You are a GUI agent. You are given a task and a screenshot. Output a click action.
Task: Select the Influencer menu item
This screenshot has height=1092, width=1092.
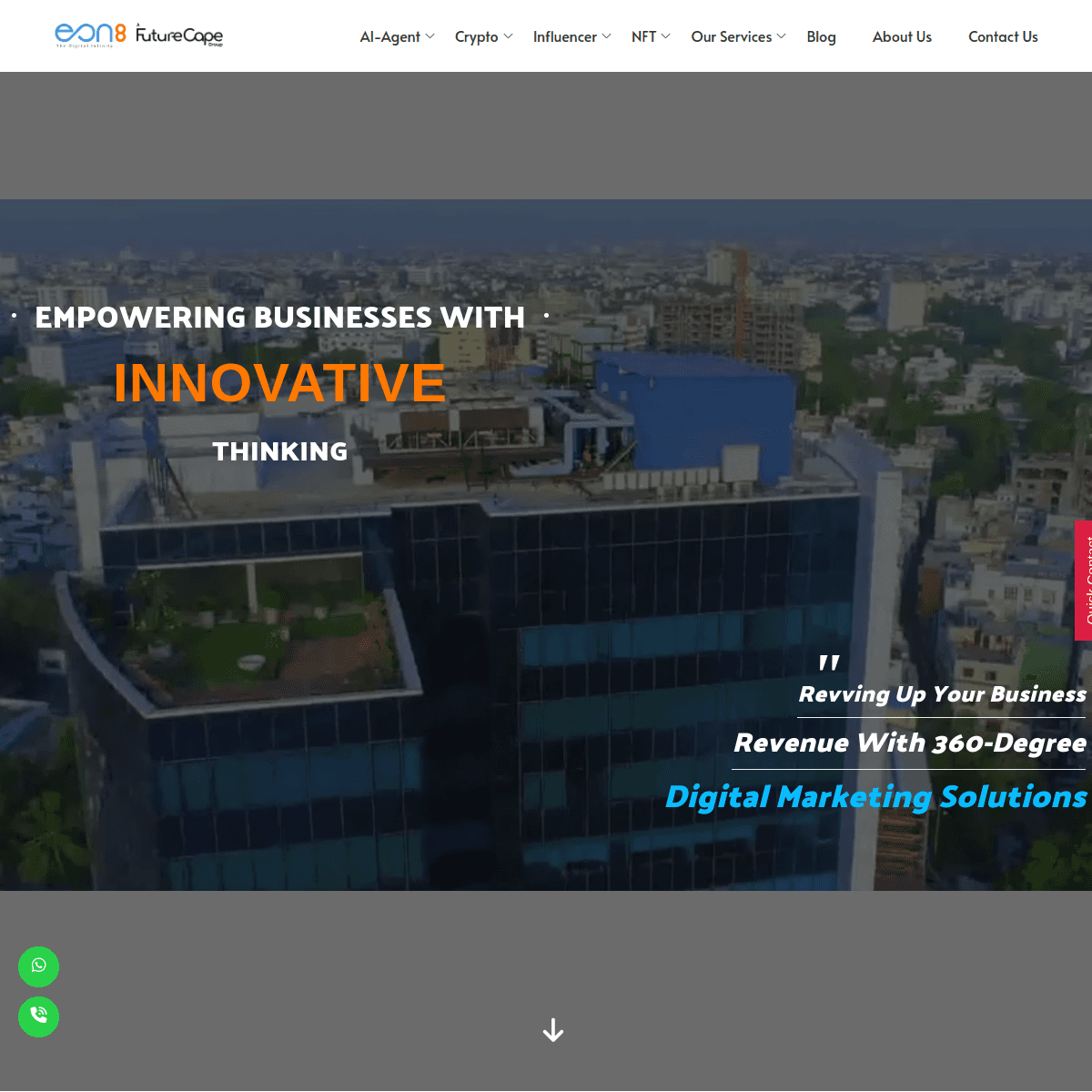[x=564, y=36]
